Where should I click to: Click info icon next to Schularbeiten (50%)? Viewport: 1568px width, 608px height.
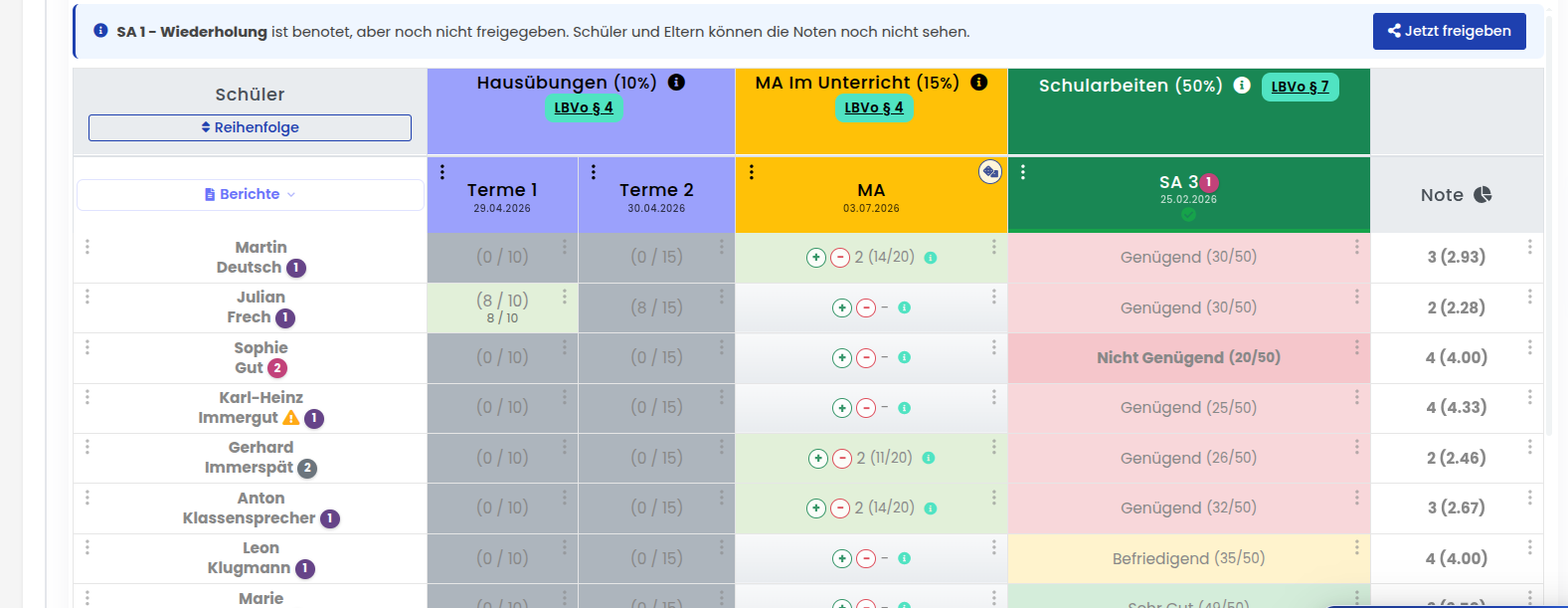click(1242, 86)
